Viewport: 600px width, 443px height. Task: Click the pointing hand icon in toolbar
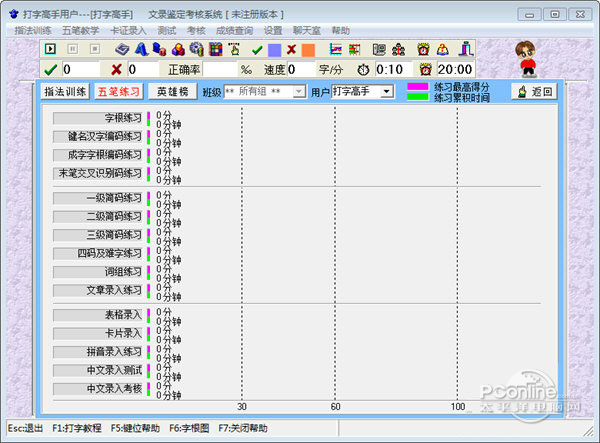[x=234, y=49]
